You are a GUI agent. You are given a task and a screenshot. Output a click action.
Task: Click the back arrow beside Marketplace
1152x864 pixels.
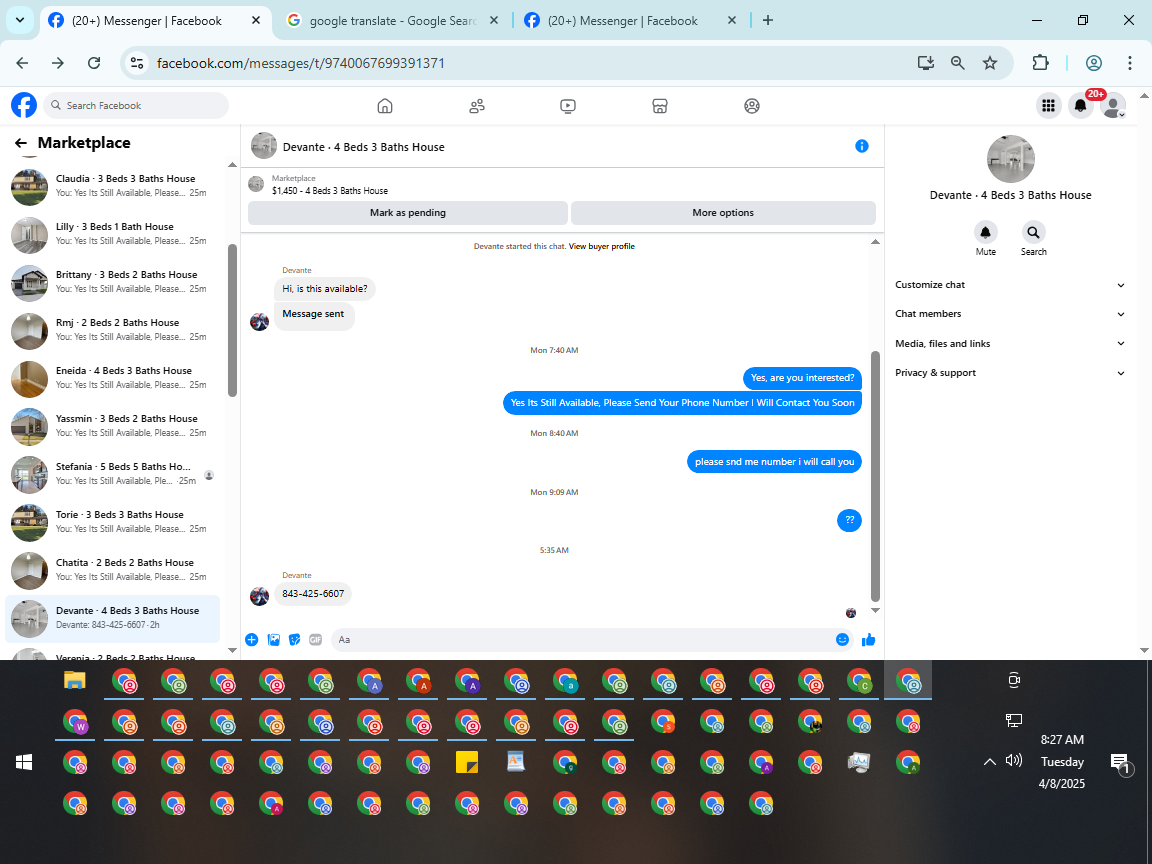tap(21, 143)
